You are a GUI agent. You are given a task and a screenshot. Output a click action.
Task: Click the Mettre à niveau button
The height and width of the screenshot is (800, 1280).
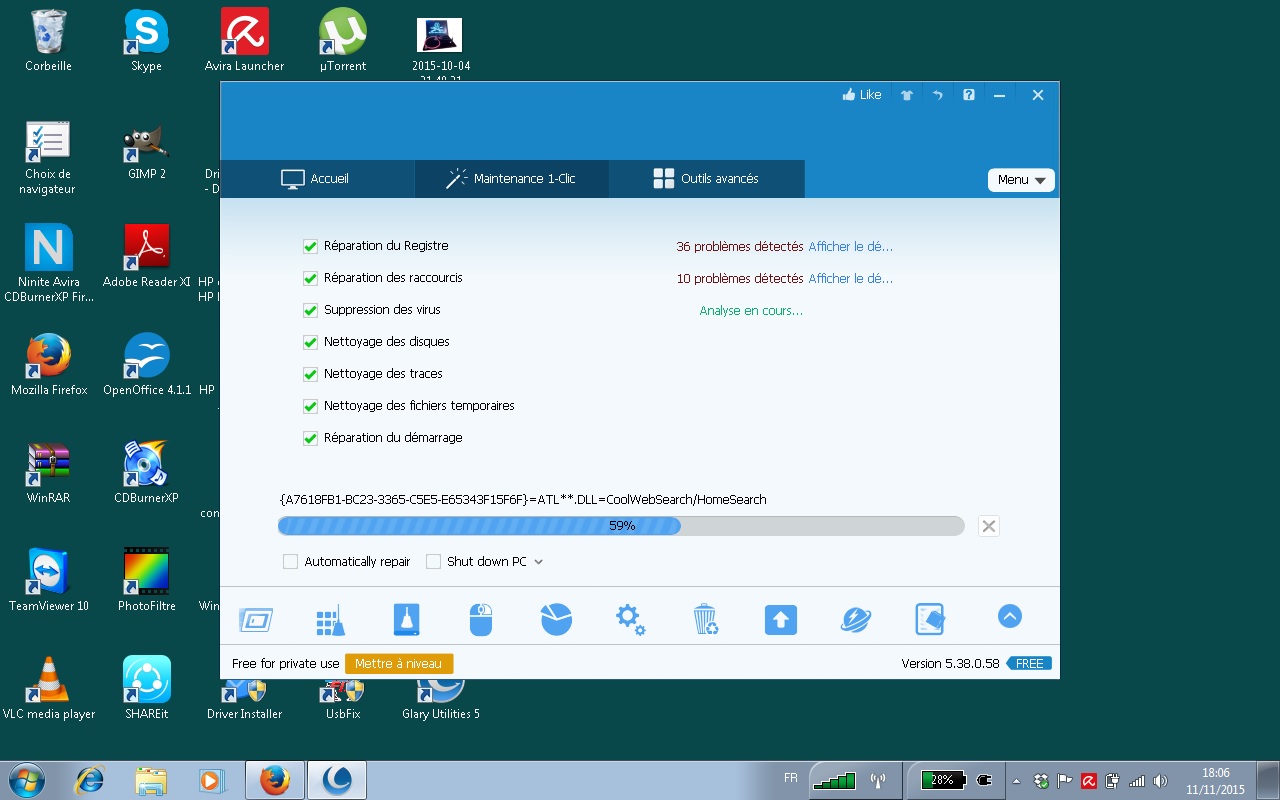point(399,664)
